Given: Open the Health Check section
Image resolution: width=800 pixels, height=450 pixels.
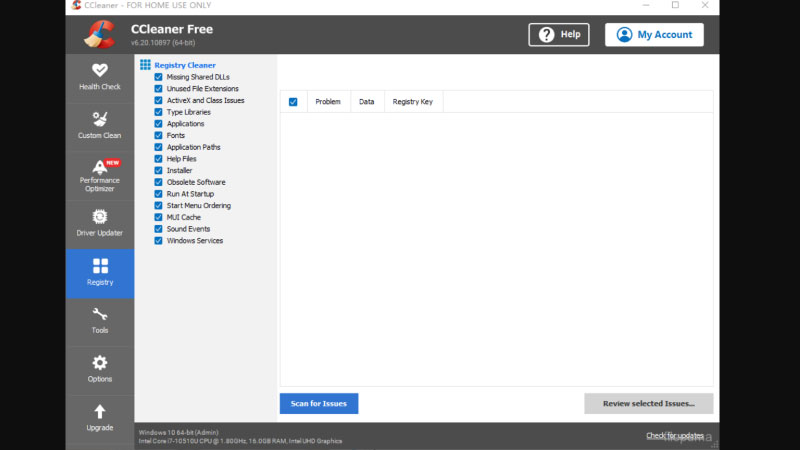Looking at the screenshot, I should pos(99,78).
